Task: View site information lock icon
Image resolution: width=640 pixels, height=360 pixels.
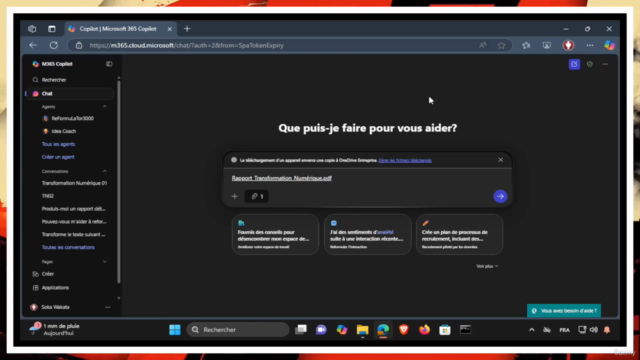Action: pyautogui.click(x=79, y=45)
